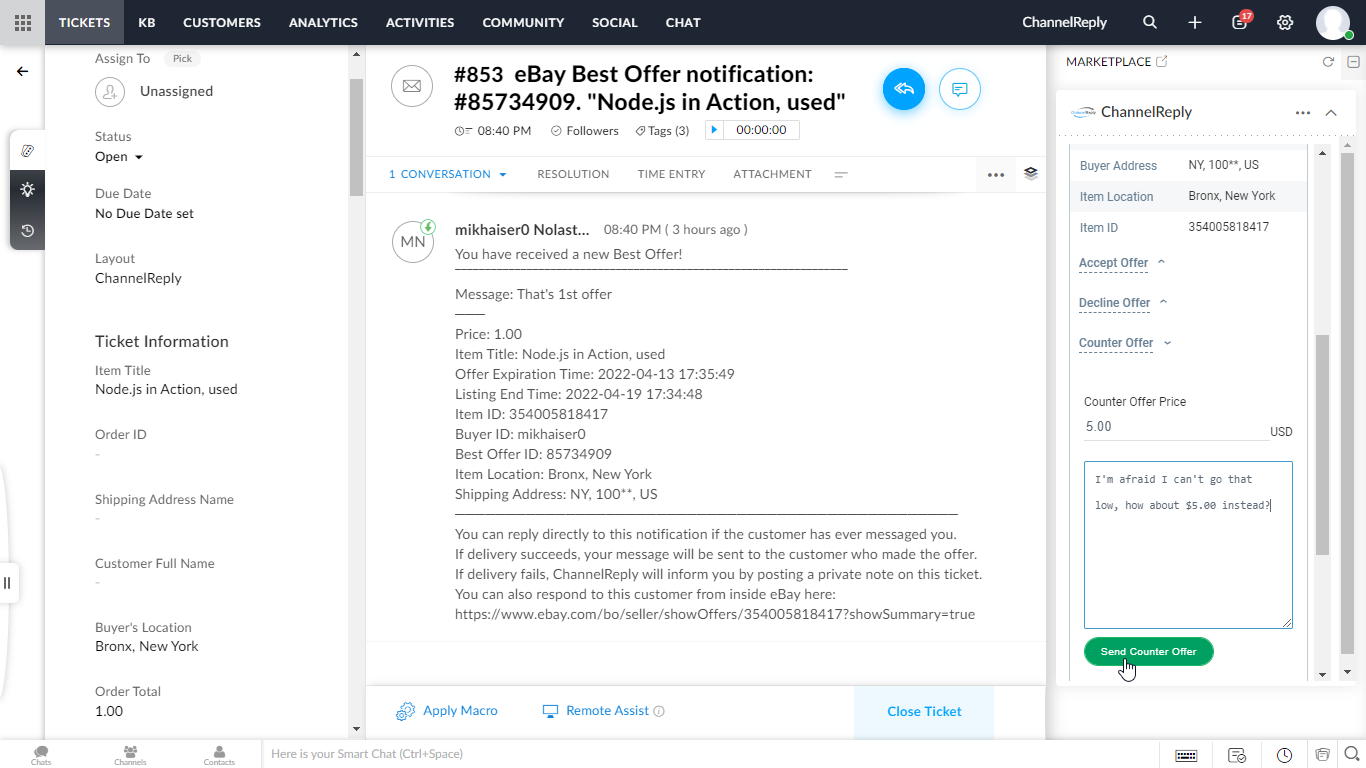Click No Due Date set value
This screenshot has width=1366, height=768.
tap(144, 214)
